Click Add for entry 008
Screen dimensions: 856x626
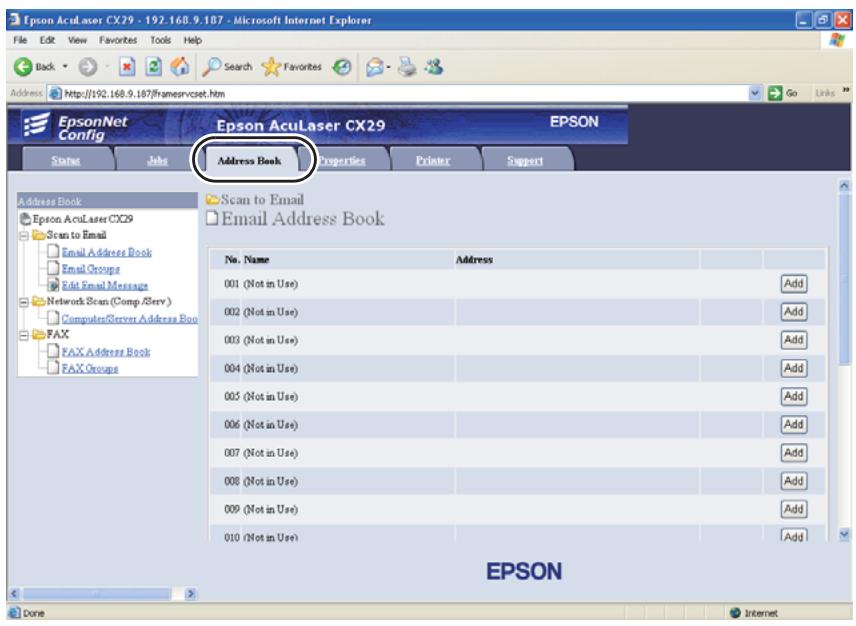tap(793, 481)
